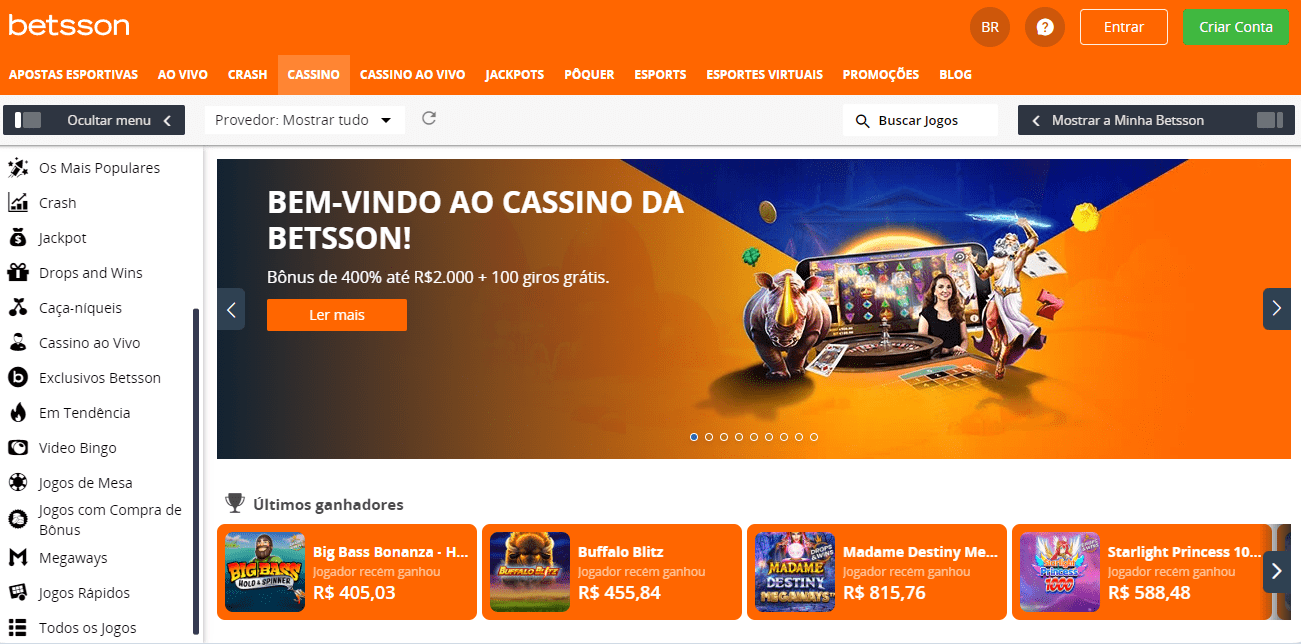Click the Ler mais button
The image size is (1301, 644).
coord(337,315)
